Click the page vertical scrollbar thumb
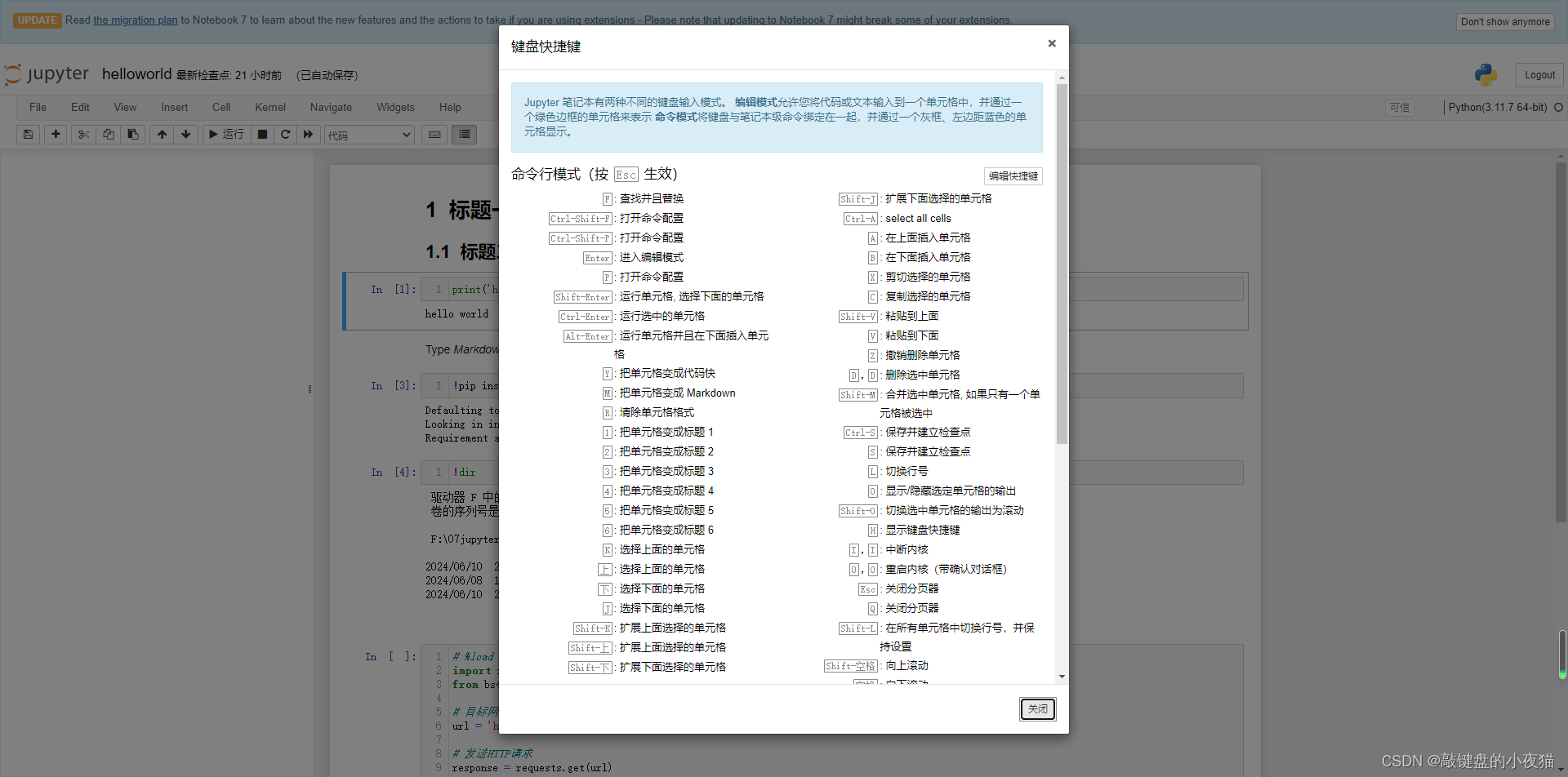The image size is (1568, 777). point(1561,342)
